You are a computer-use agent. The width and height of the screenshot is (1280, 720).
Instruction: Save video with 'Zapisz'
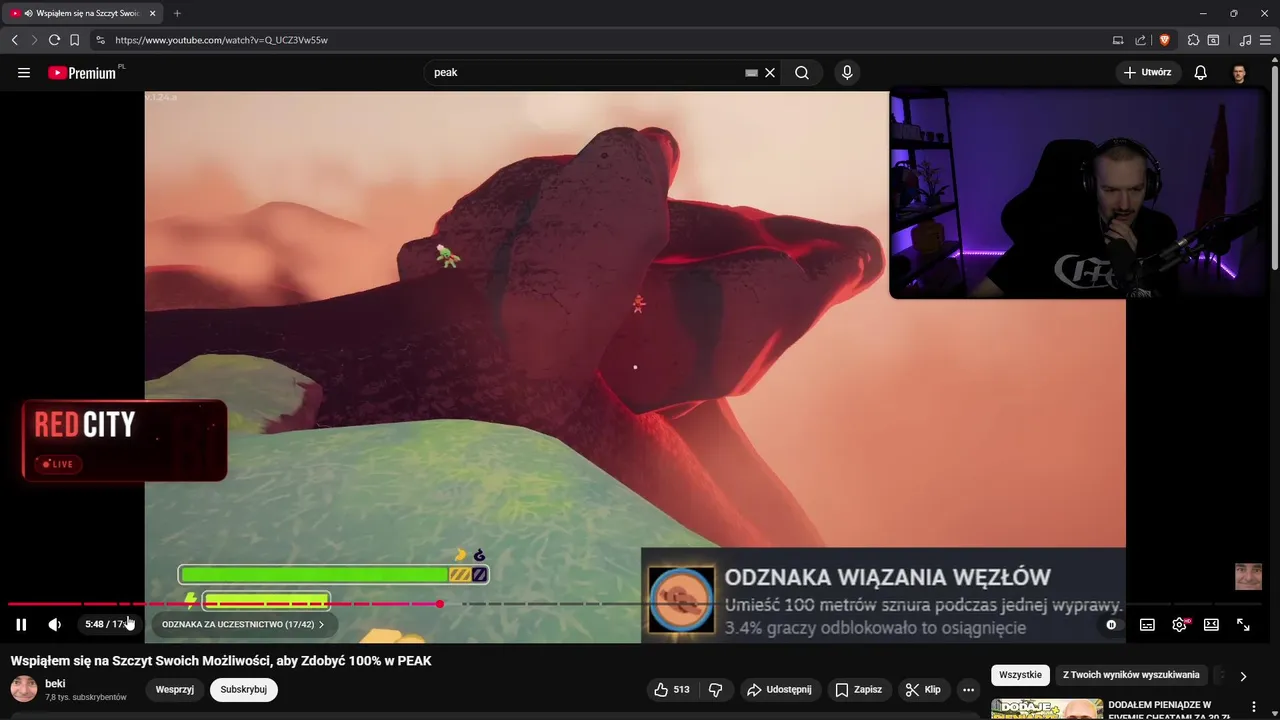(859, 689)
